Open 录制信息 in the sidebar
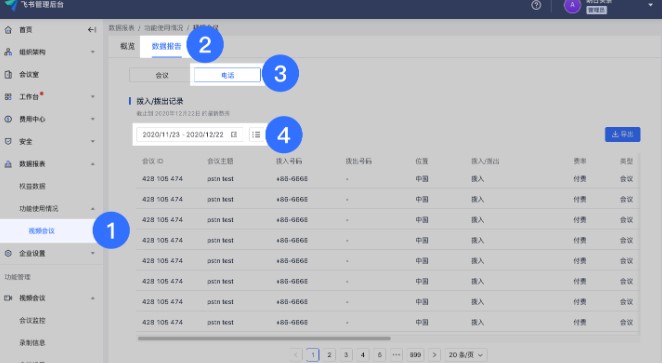This screenshot has height=363, width=662. (32, 343)
